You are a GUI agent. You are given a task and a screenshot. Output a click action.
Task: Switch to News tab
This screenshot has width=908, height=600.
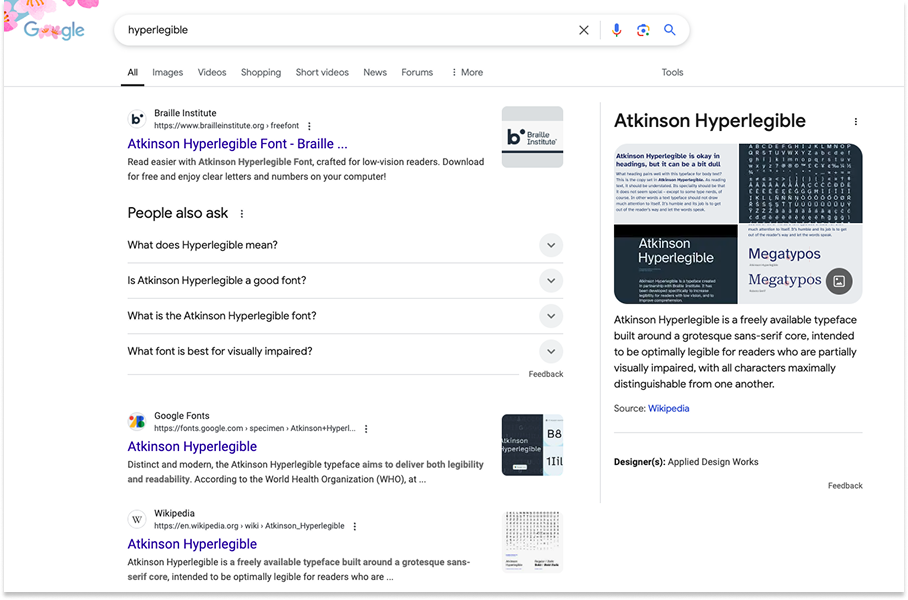(x=375, y=72)
